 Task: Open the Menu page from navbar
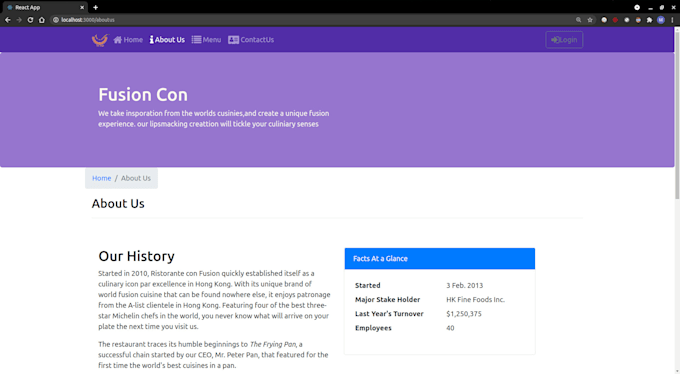(206, 40)
